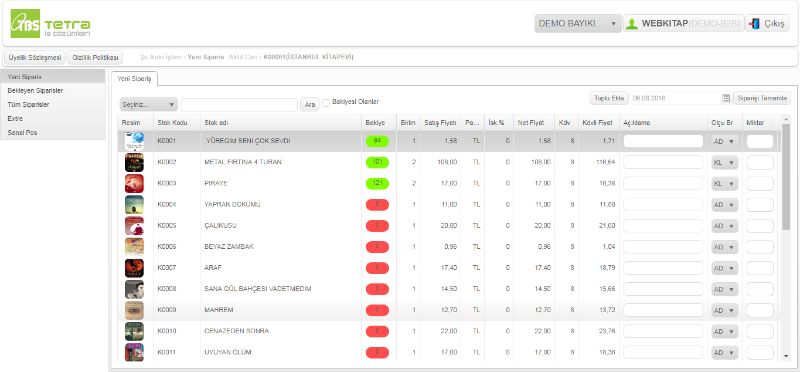Open Sanal Pos in the sidebar

(53, 132)
